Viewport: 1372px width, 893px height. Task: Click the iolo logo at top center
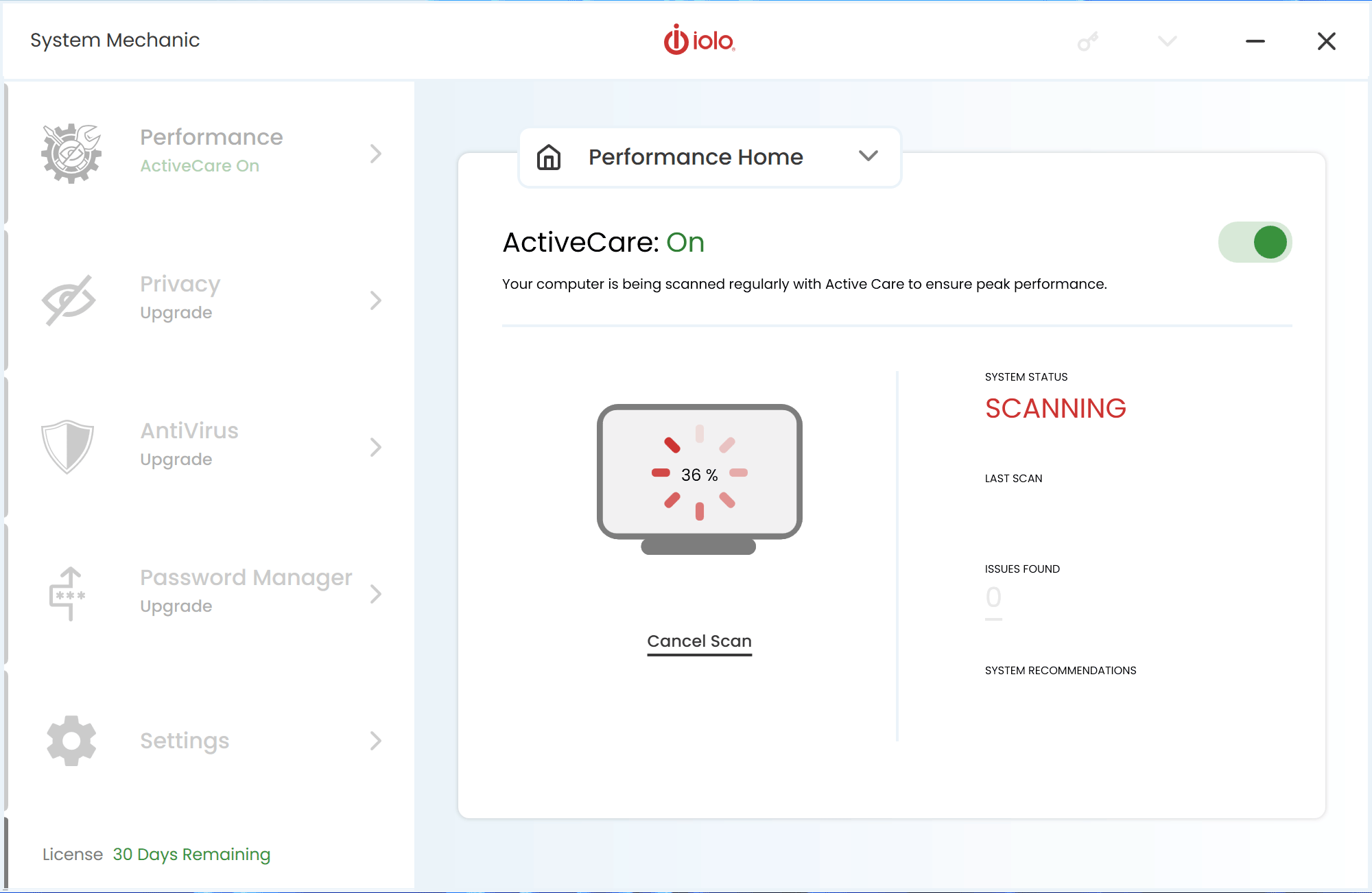point(700,40)
